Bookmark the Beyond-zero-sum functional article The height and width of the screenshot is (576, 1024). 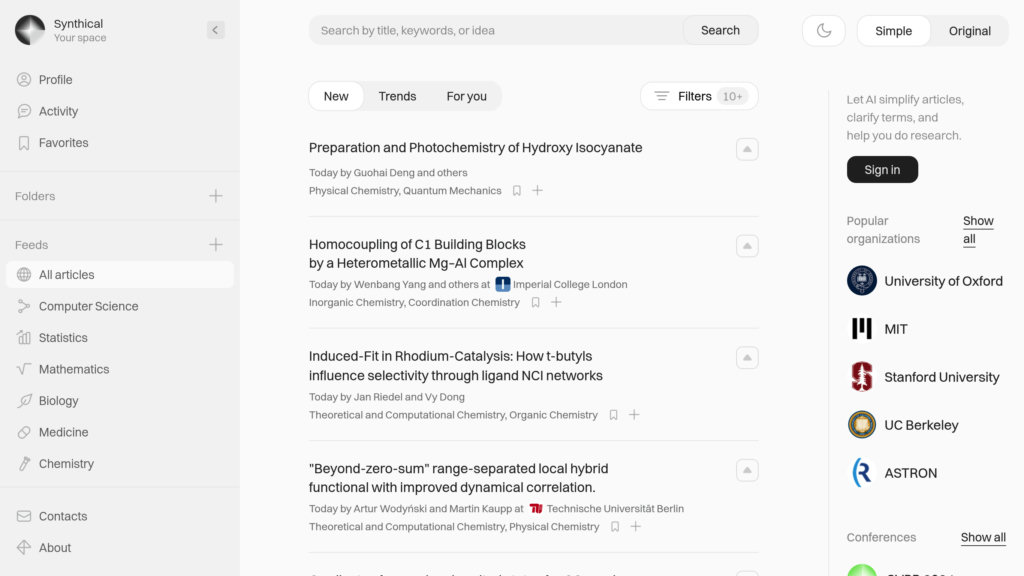pos(615,526)
